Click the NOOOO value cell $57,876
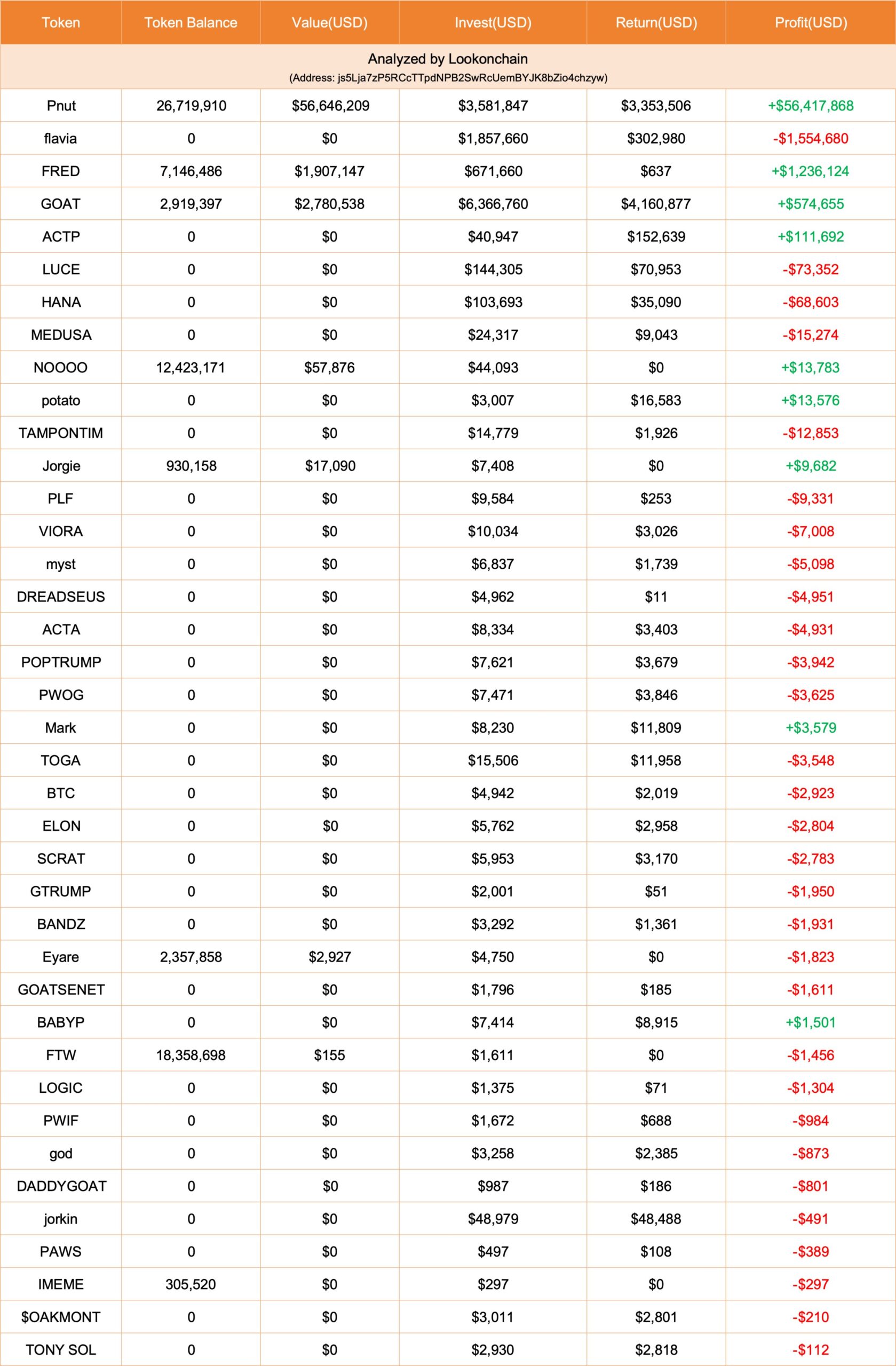This screenshot has height=1366, width=896. pyautogui.click(x=329, y=367)
